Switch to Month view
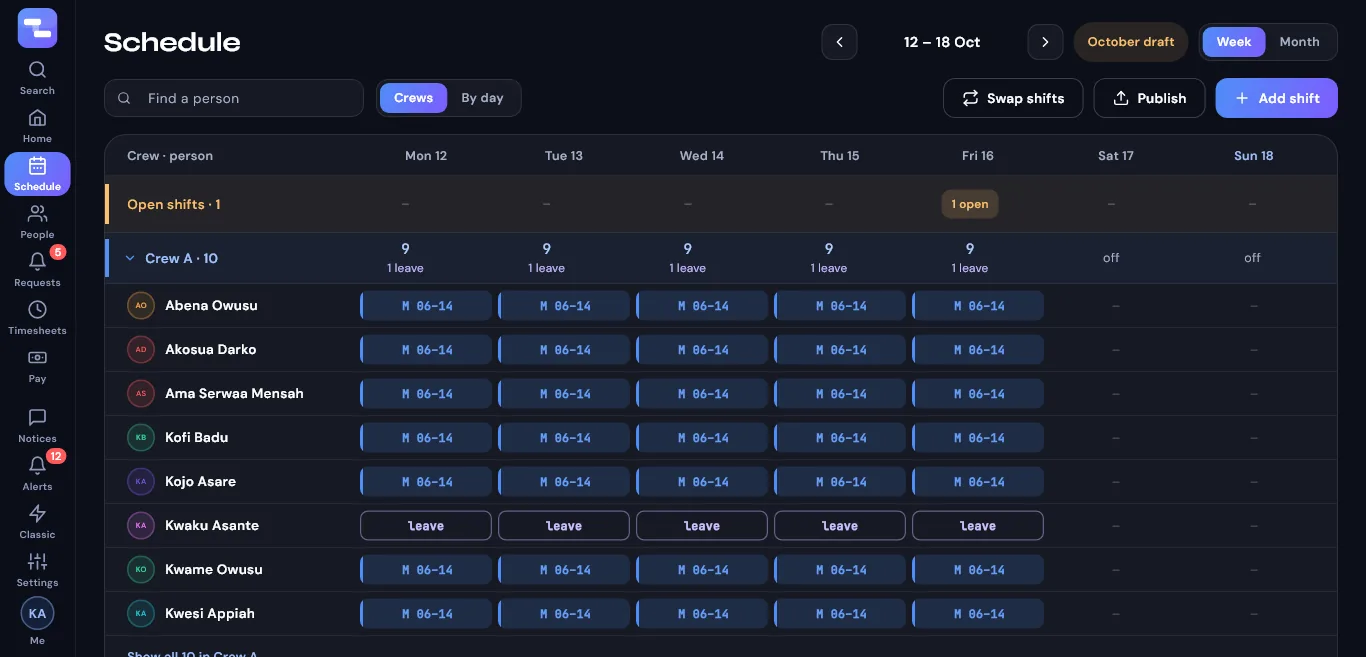 point(1299,42)
